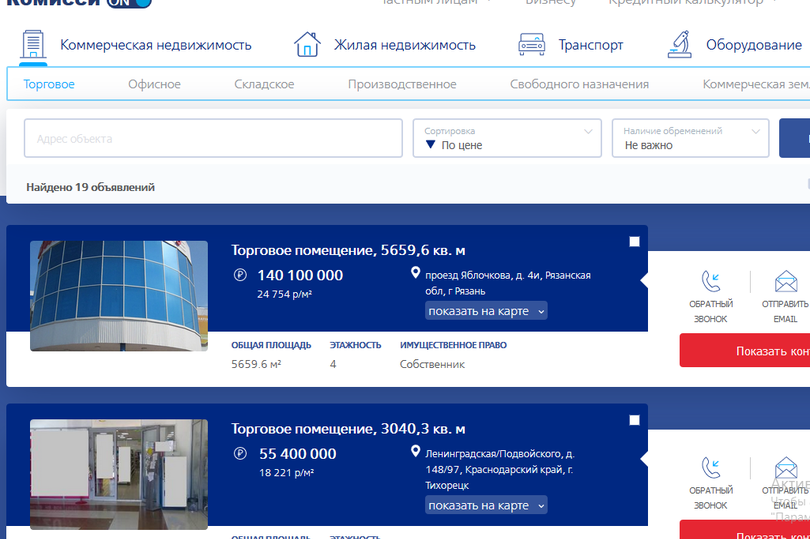This screenshot has width=810, height=539.
Task: Open the Сортировка dropdown
Action: (507, 139)
